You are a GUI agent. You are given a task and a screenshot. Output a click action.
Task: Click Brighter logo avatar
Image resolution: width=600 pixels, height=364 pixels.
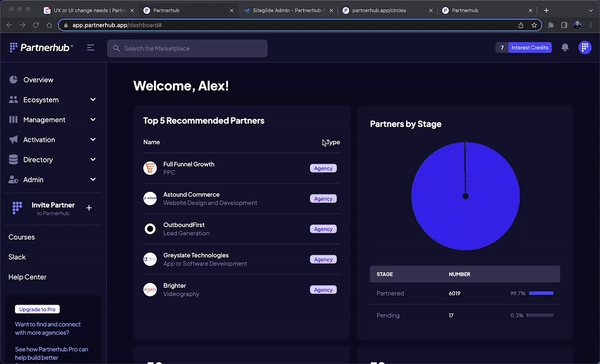tap(150, 290)
